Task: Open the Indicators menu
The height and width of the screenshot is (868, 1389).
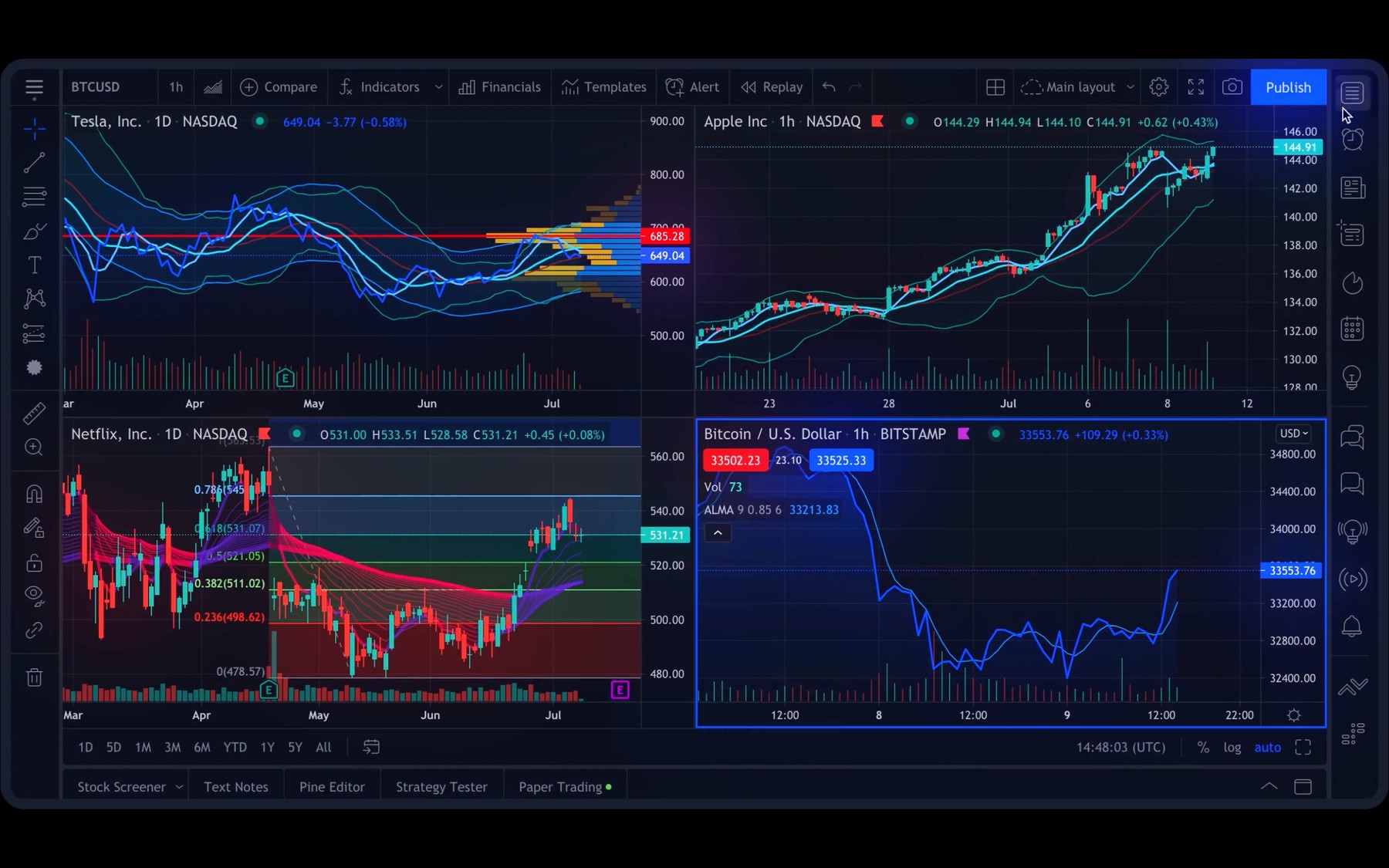Action: [x=380, y=87]
